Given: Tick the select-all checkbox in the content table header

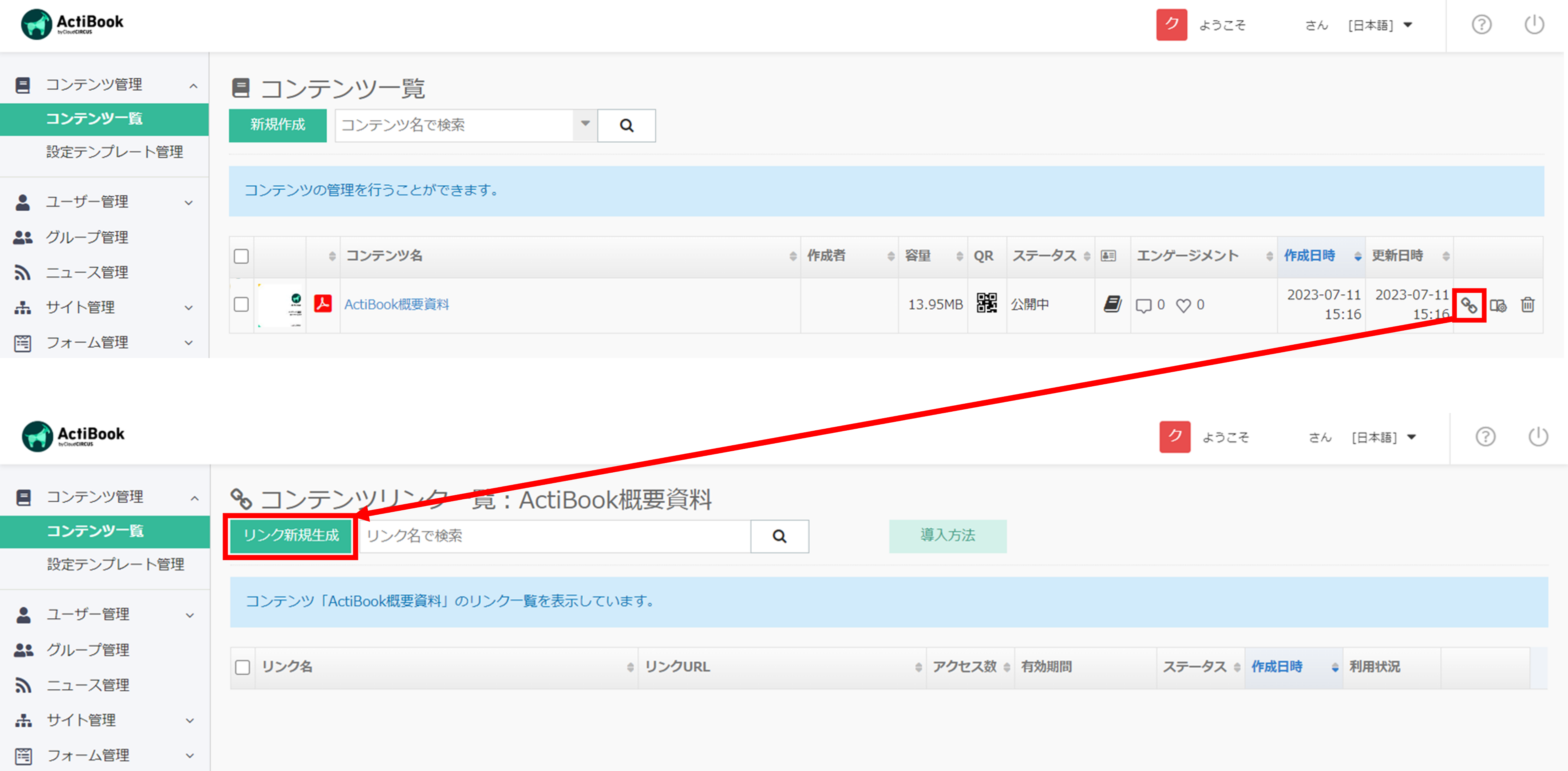Looking at the screenshot, I should [242, 256].
